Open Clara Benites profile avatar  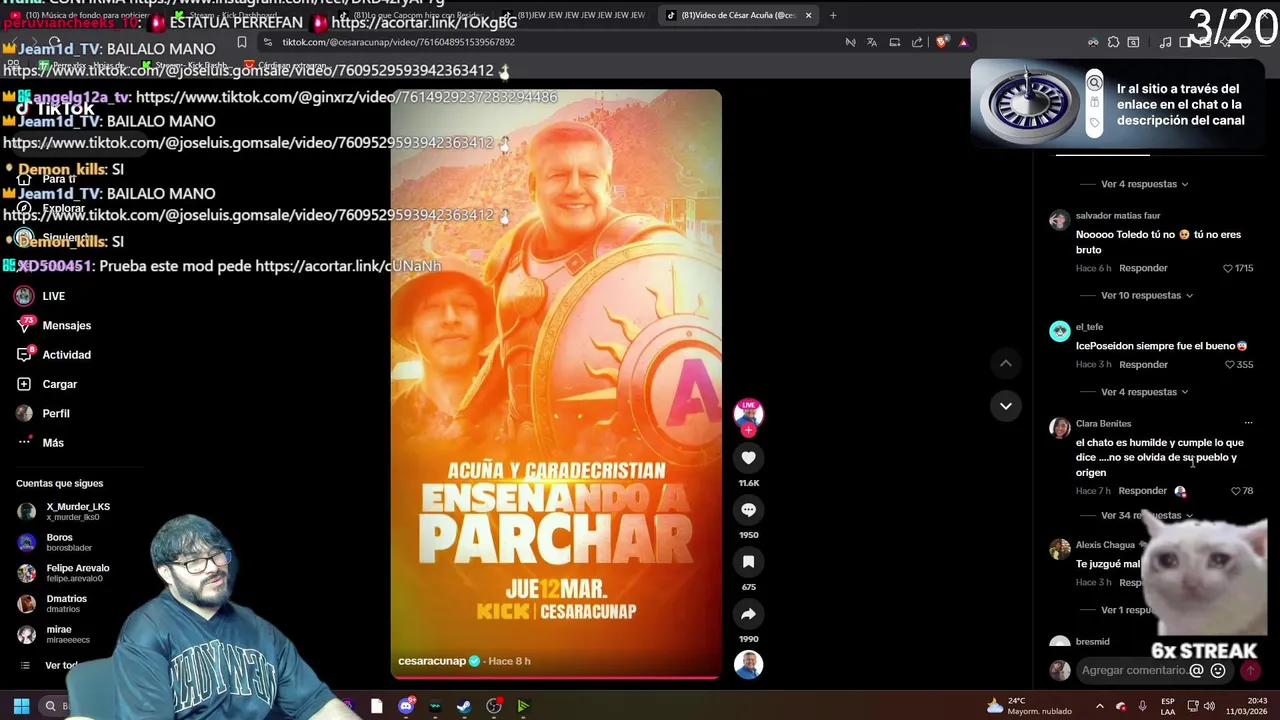(x=1059, y=428)
